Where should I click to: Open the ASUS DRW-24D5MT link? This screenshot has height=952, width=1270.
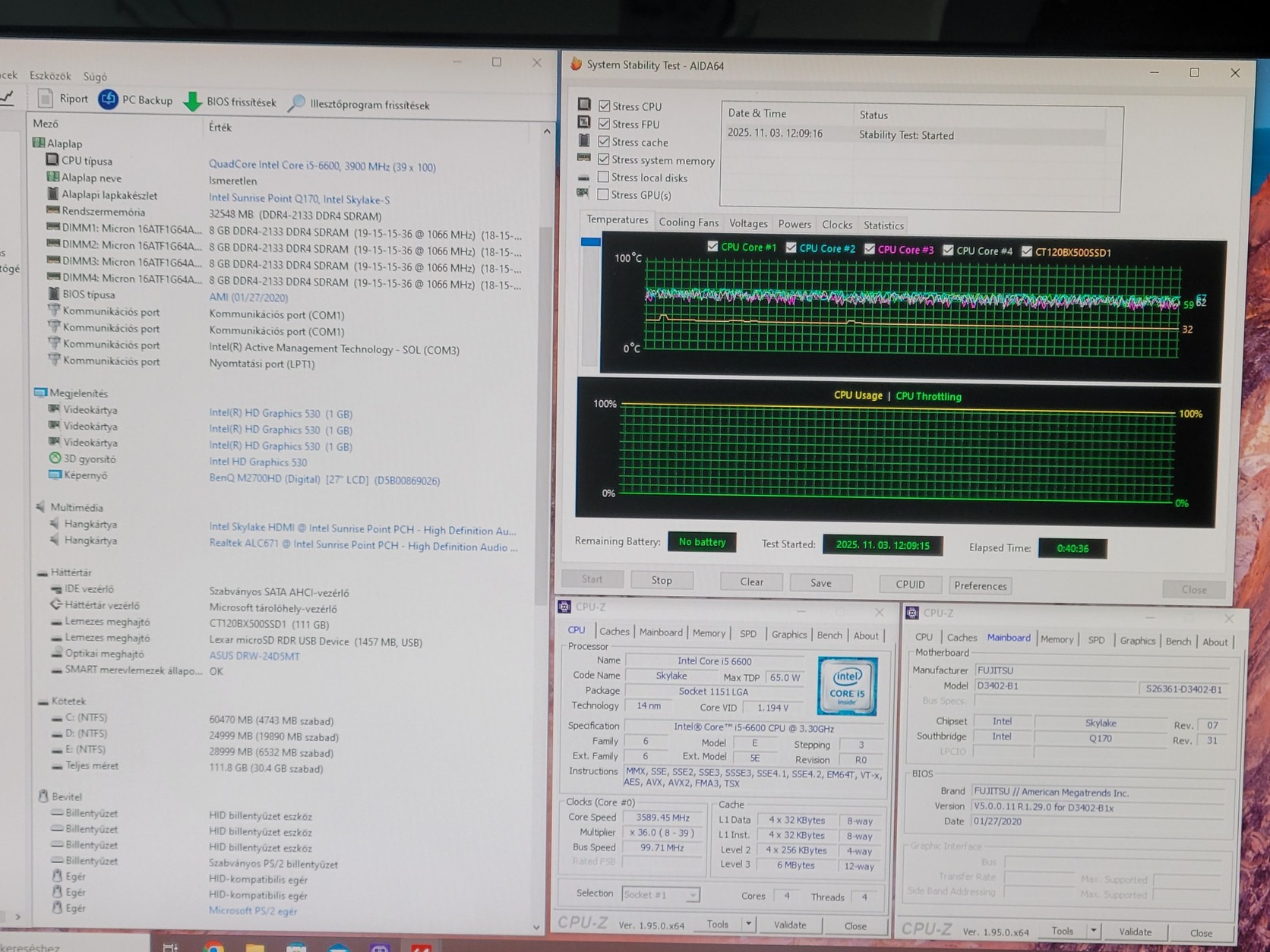tap(254, 656)
